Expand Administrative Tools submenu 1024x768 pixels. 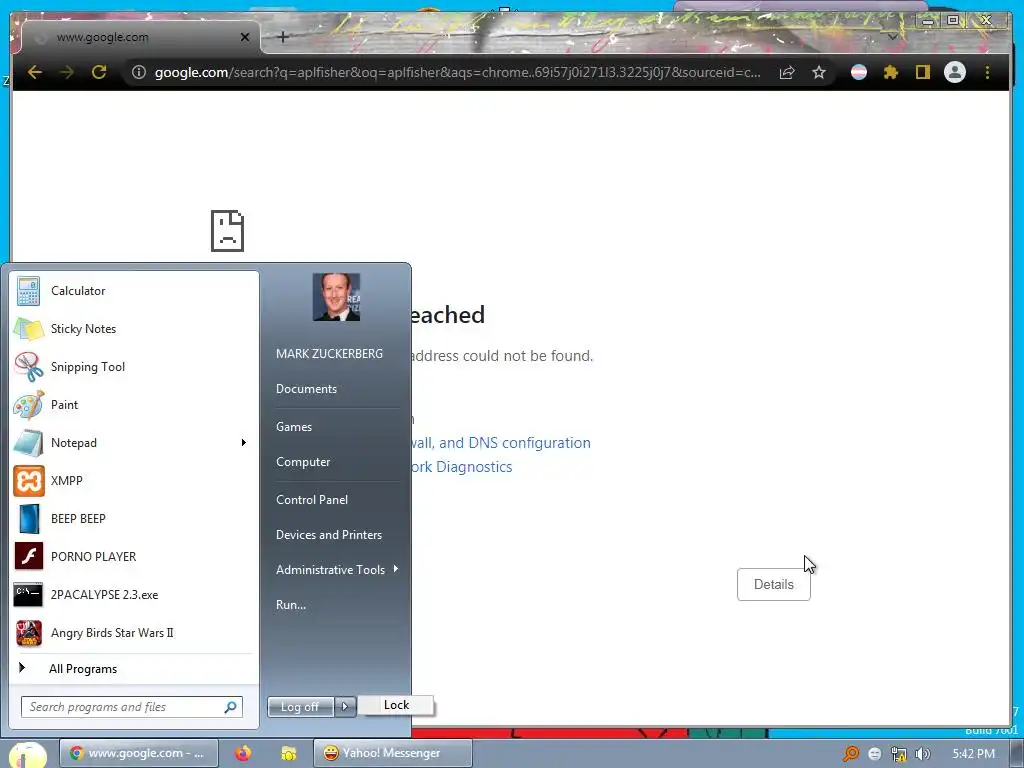[336, 570]
